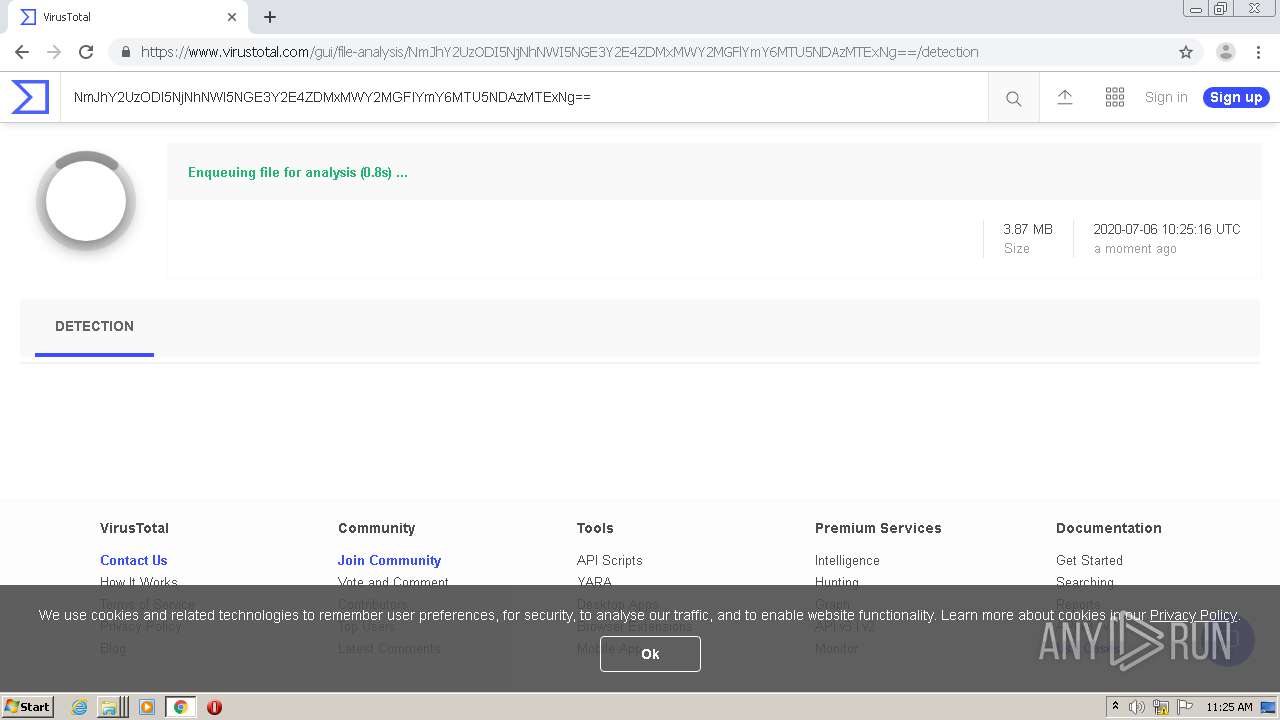The width and height of the screenshot is (1280, 720).
Task: Accept cookies with Ok button
Action: [650, 654]
